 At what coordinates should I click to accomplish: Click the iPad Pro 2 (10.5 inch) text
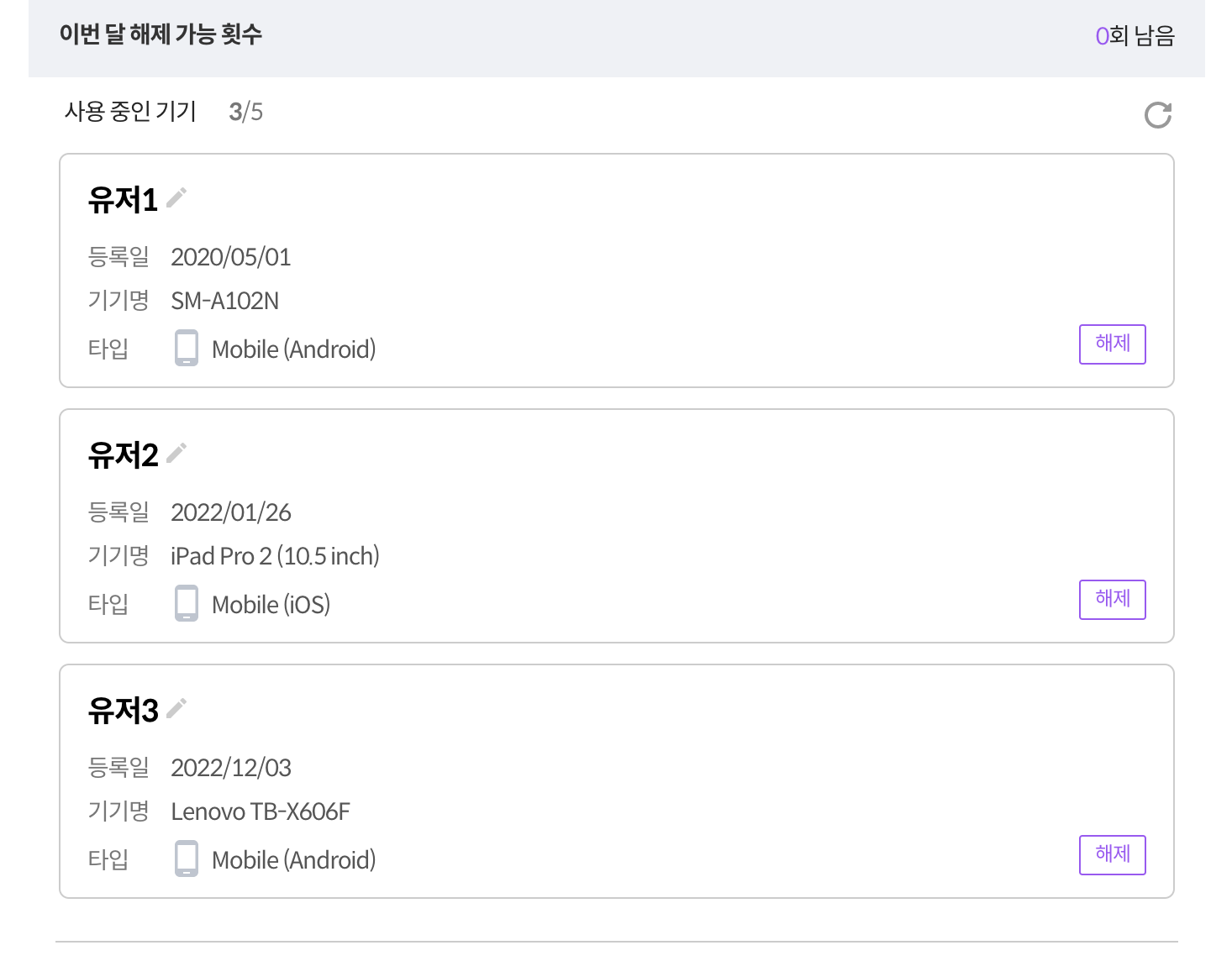(x=275, y=556)
